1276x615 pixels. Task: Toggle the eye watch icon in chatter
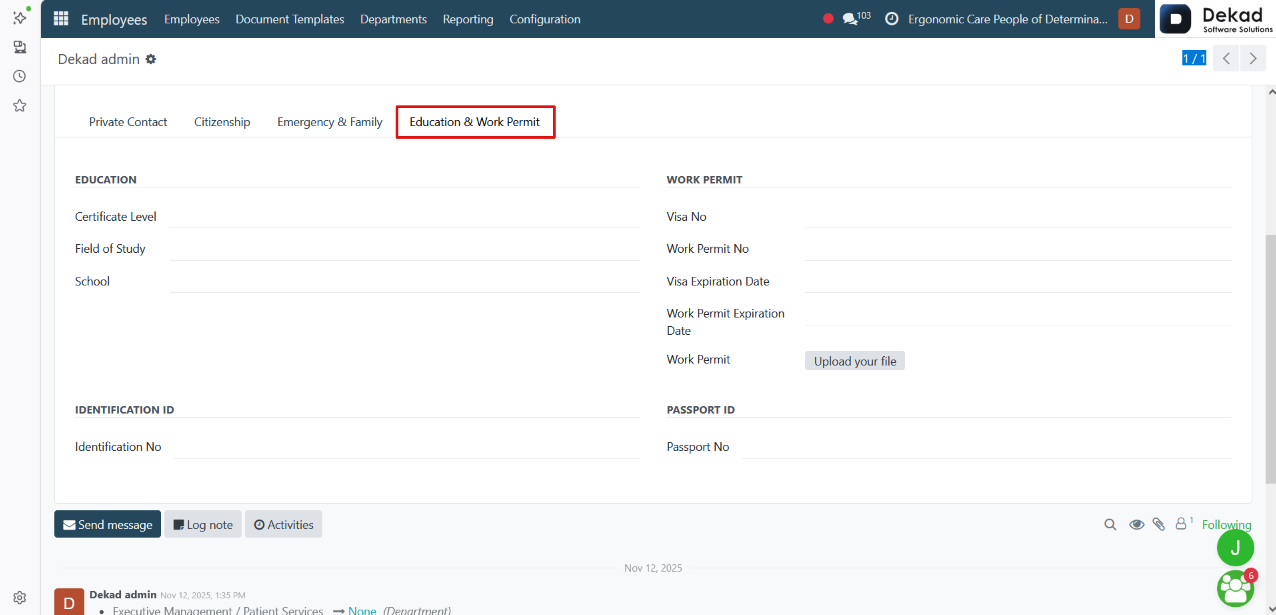pos(1136,524)
